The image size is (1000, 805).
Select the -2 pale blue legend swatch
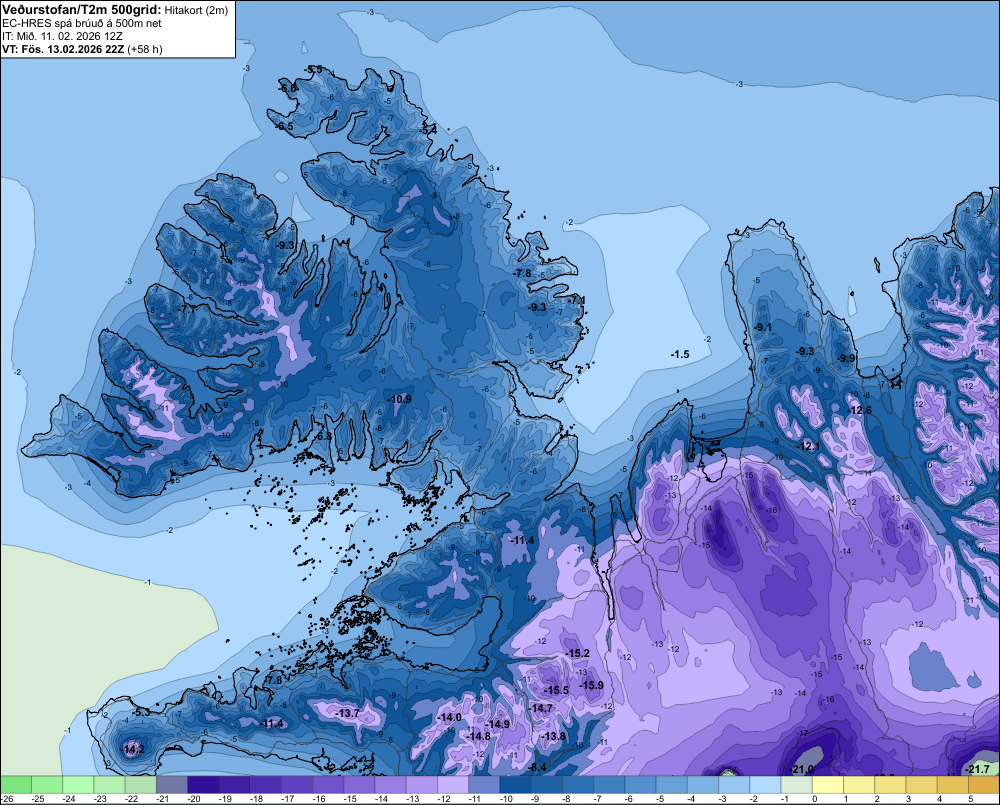pyautogui.click(x=765, y=784)
